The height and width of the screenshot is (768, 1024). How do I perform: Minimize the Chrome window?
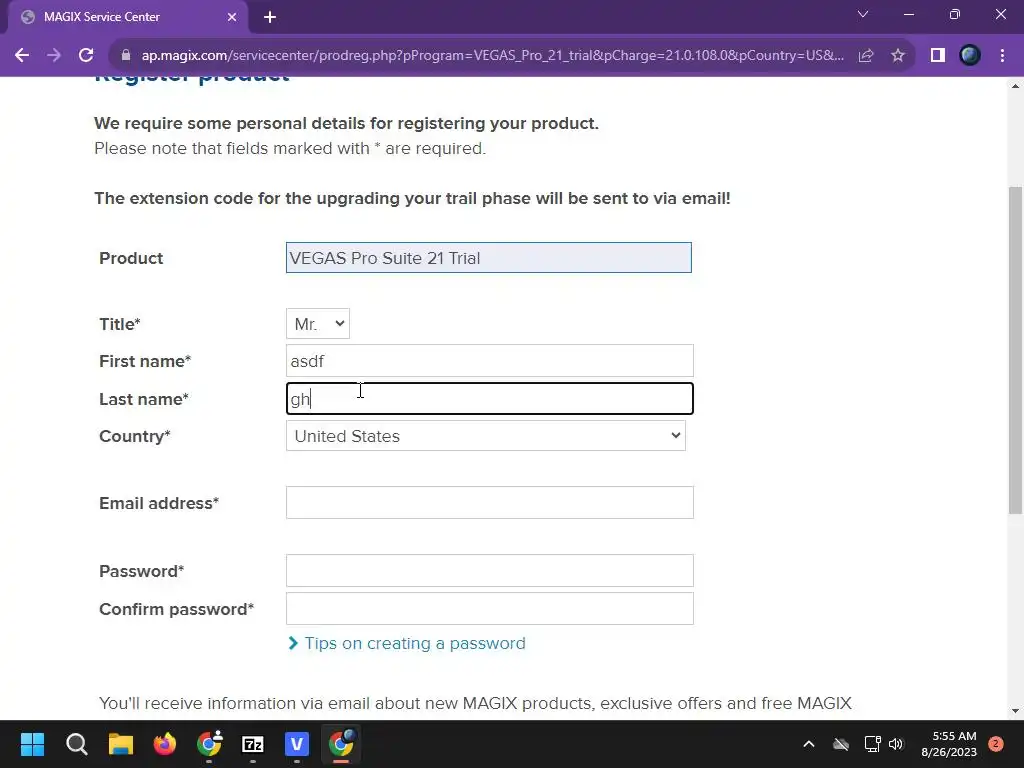909,14
